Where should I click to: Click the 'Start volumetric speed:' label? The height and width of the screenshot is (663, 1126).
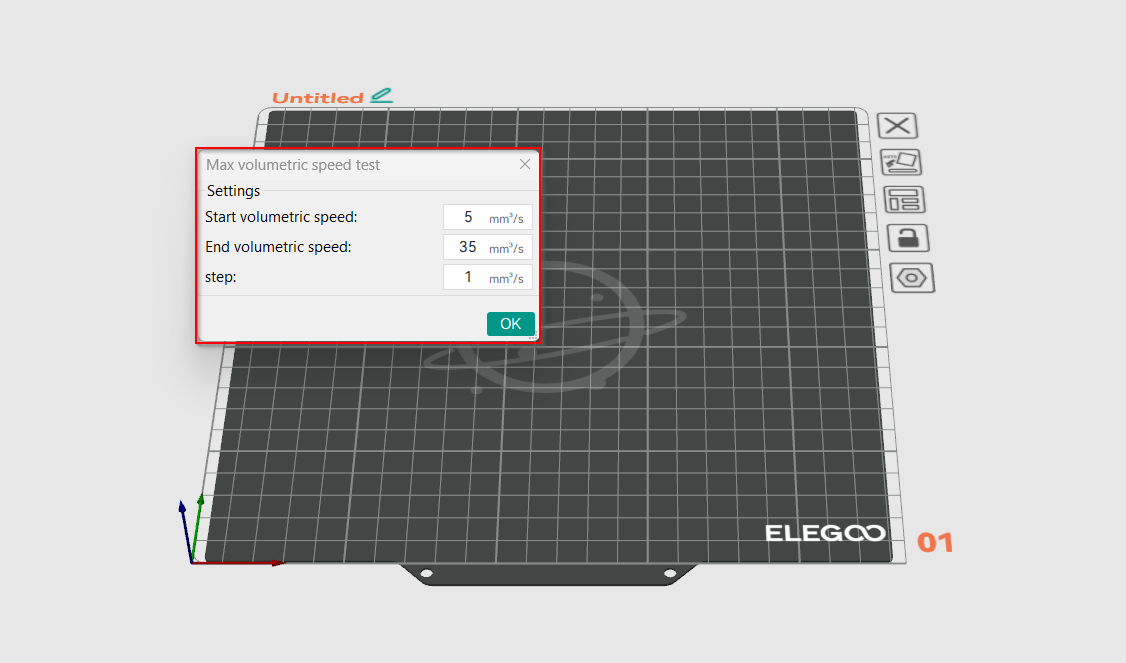281,217
